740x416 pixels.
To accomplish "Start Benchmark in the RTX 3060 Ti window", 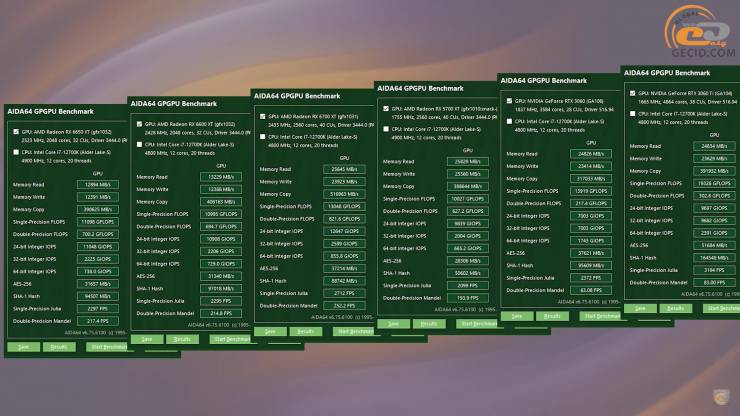I will [723, 308].
